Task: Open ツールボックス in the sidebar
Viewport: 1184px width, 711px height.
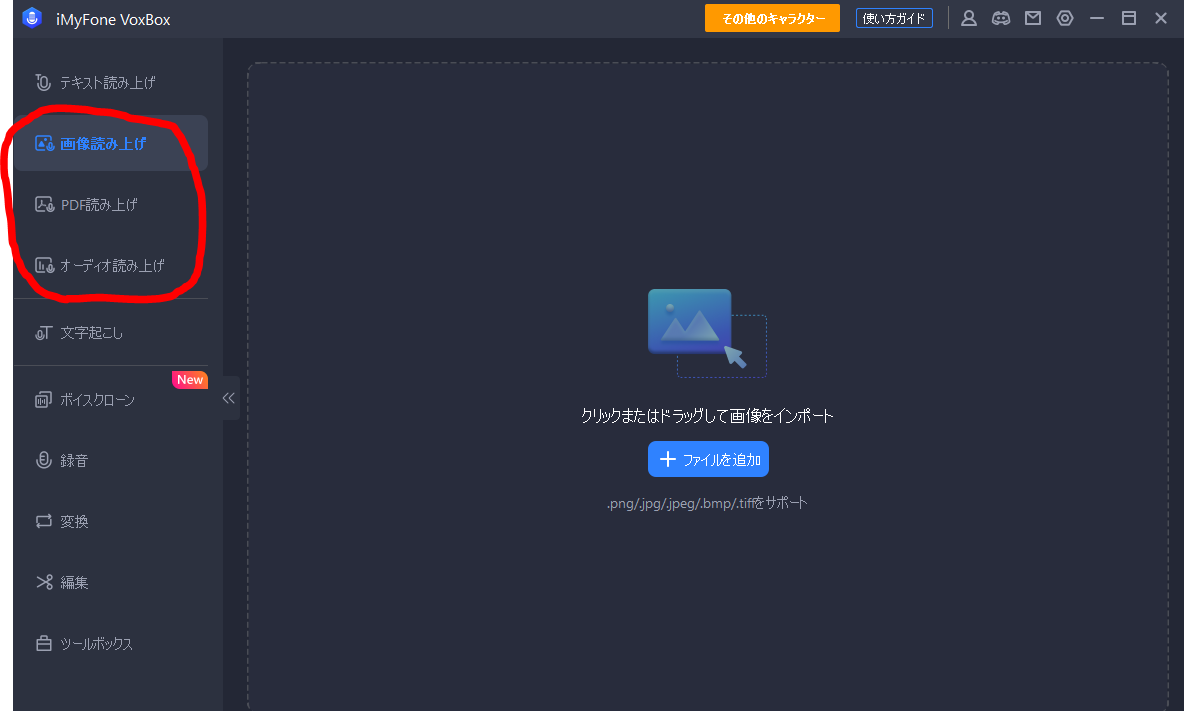Action: tap(96, 644)
